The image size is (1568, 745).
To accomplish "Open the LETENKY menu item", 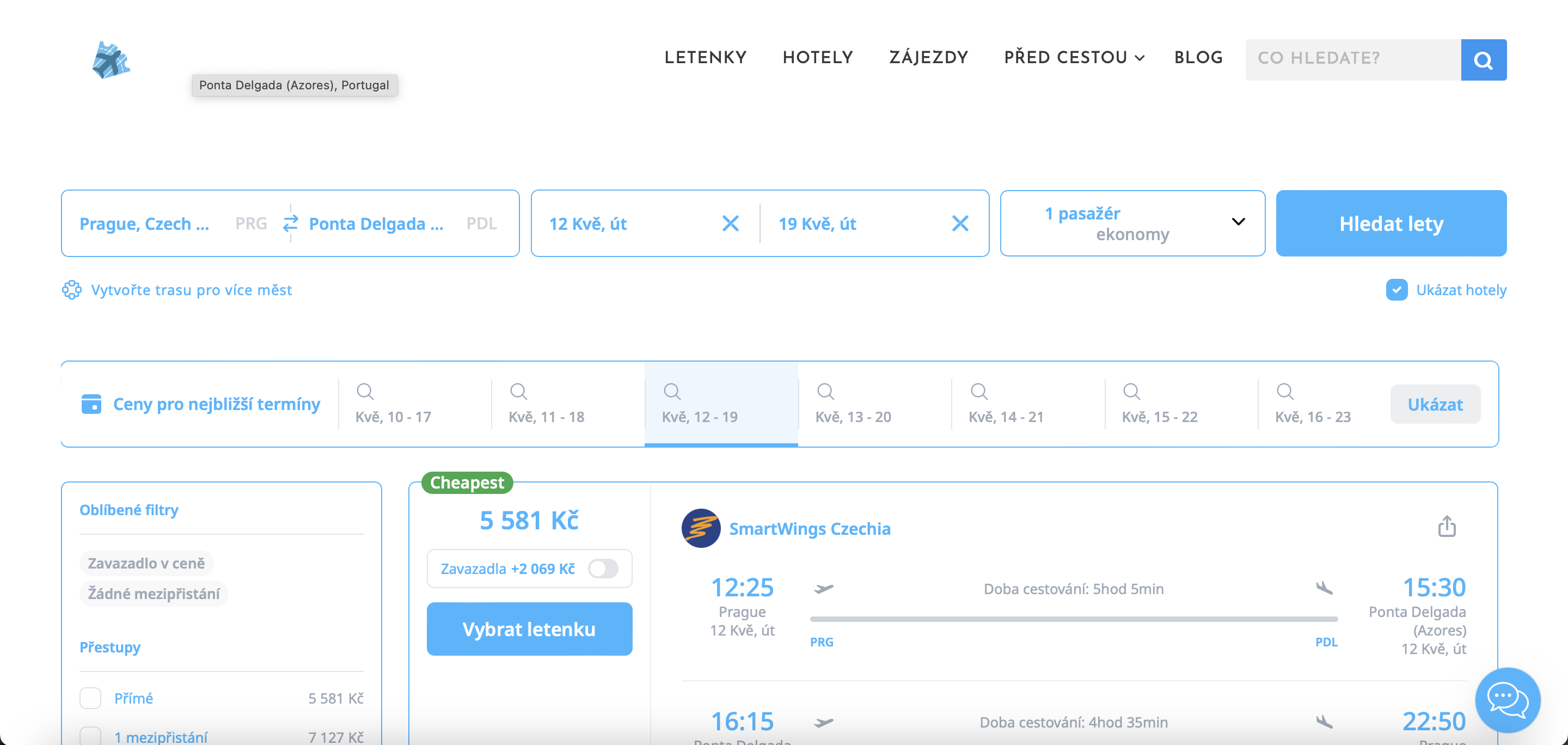I will tap(705, 58).
